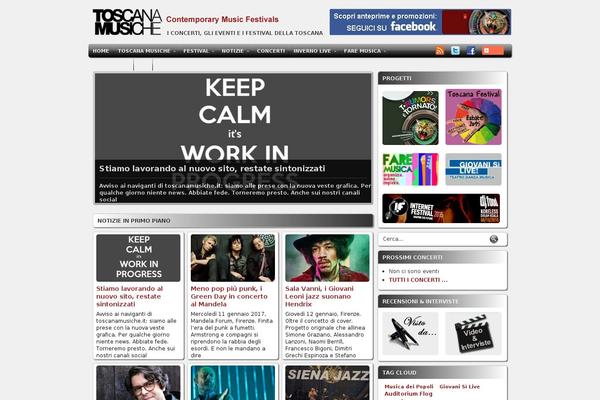This screenshot has height=400, width=600.
Task: Open the article Stiamo lavorando al nuovo sito card title
Action: [129, 296]
